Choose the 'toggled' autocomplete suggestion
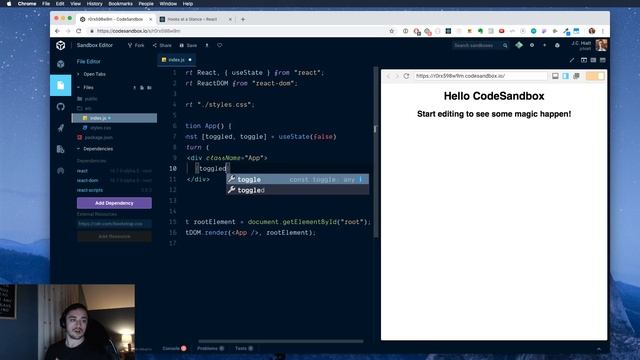The width and height of the screenshot is (640, 360). point(298,190)
